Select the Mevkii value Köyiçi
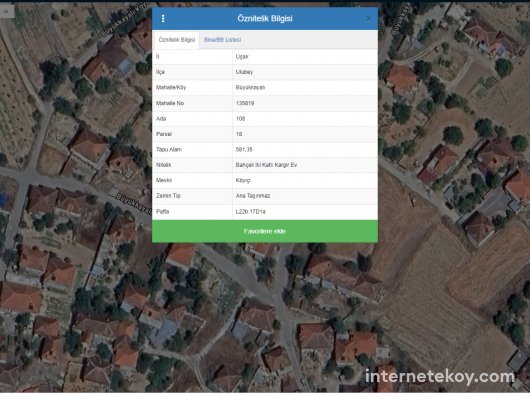 click(x=243, y=180)
